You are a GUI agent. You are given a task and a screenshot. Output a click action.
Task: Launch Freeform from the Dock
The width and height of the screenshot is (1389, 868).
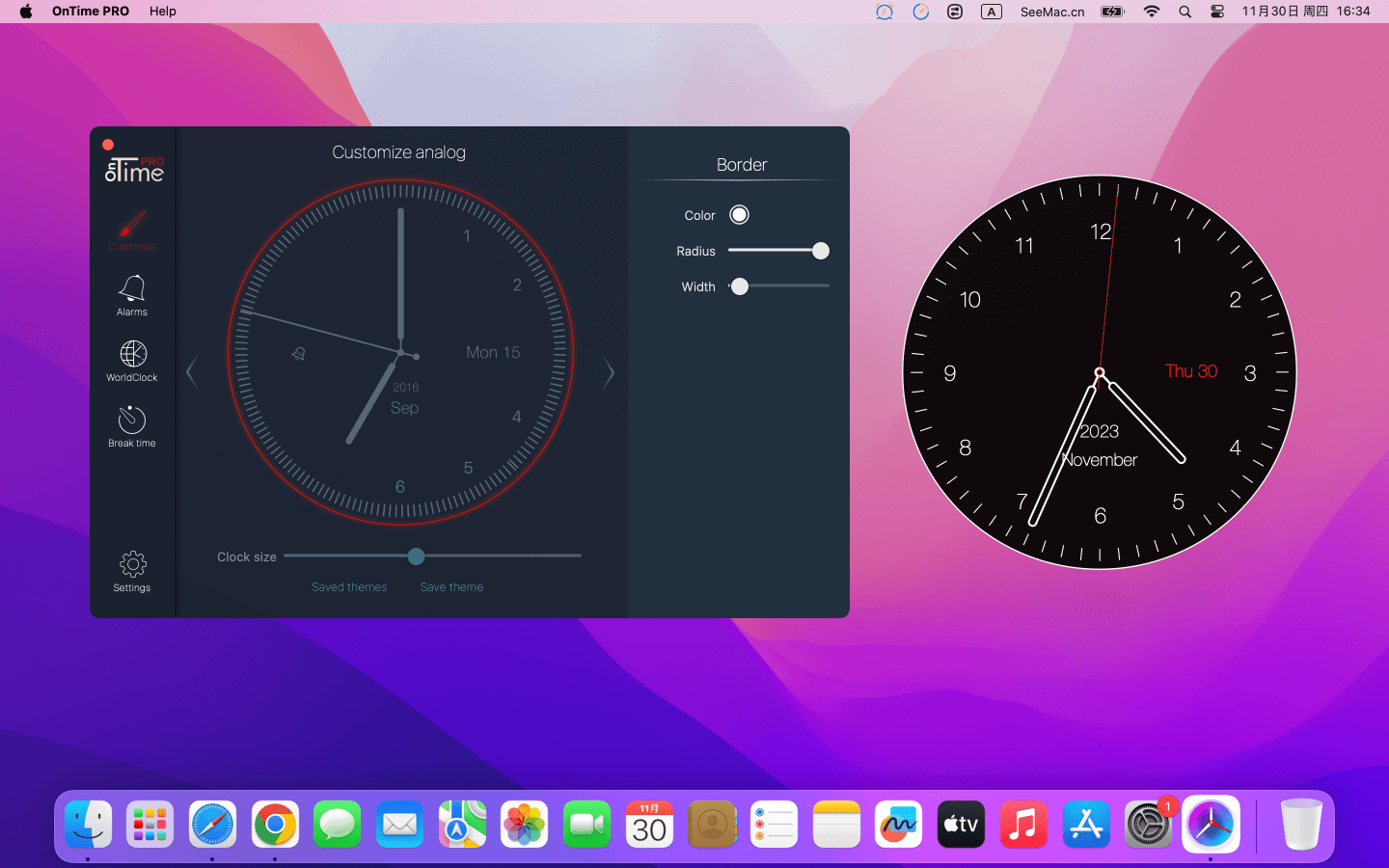898,826
